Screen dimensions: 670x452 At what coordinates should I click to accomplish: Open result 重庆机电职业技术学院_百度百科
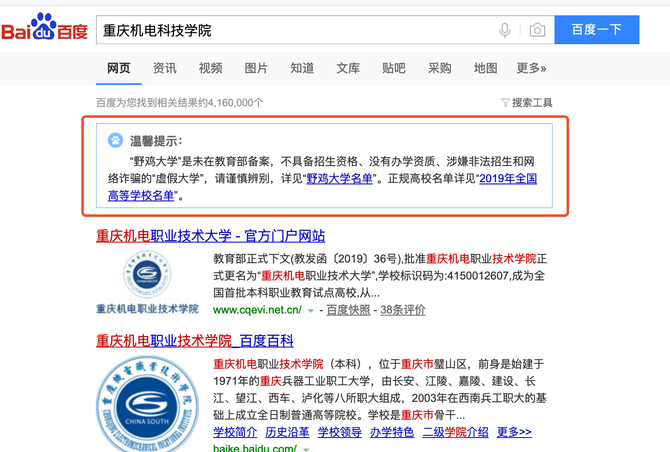point(194,341)
